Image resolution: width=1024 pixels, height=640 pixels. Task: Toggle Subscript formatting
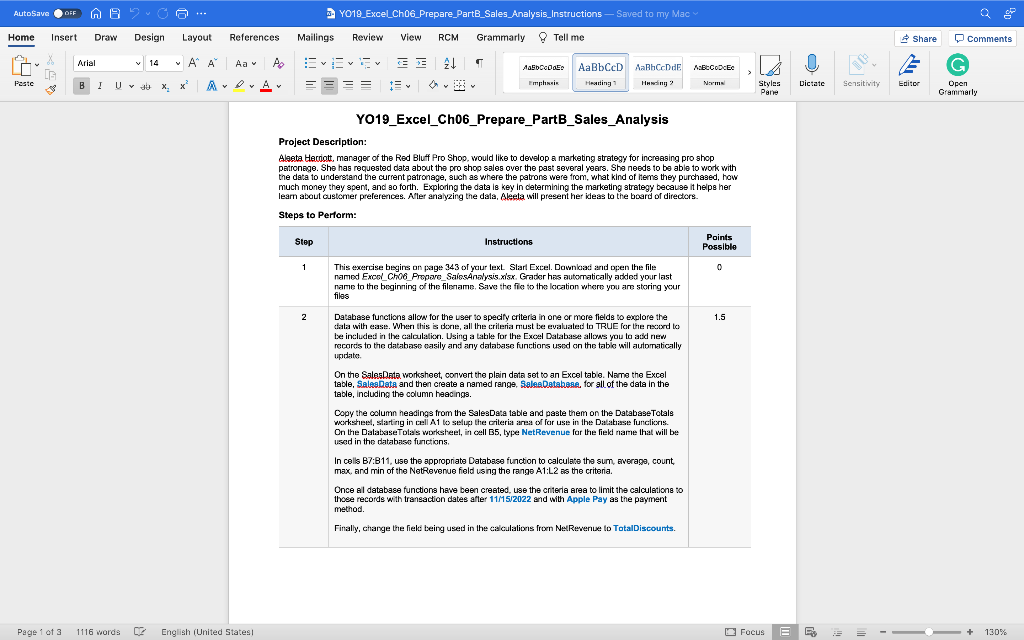click(165, 86)
